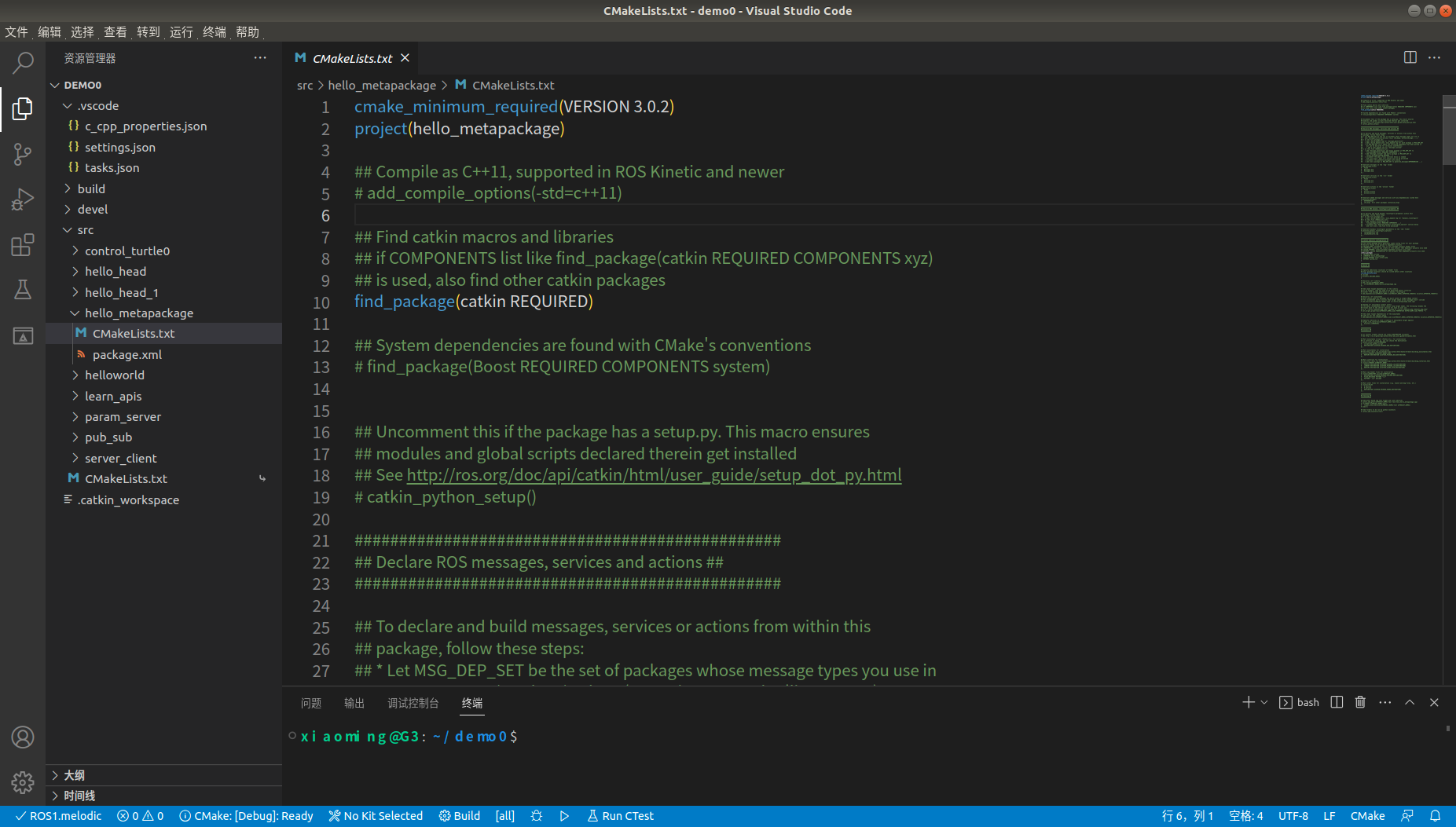1456x827 pixels.
Task: Open the Explorer view icon
Action: point(23,108)
